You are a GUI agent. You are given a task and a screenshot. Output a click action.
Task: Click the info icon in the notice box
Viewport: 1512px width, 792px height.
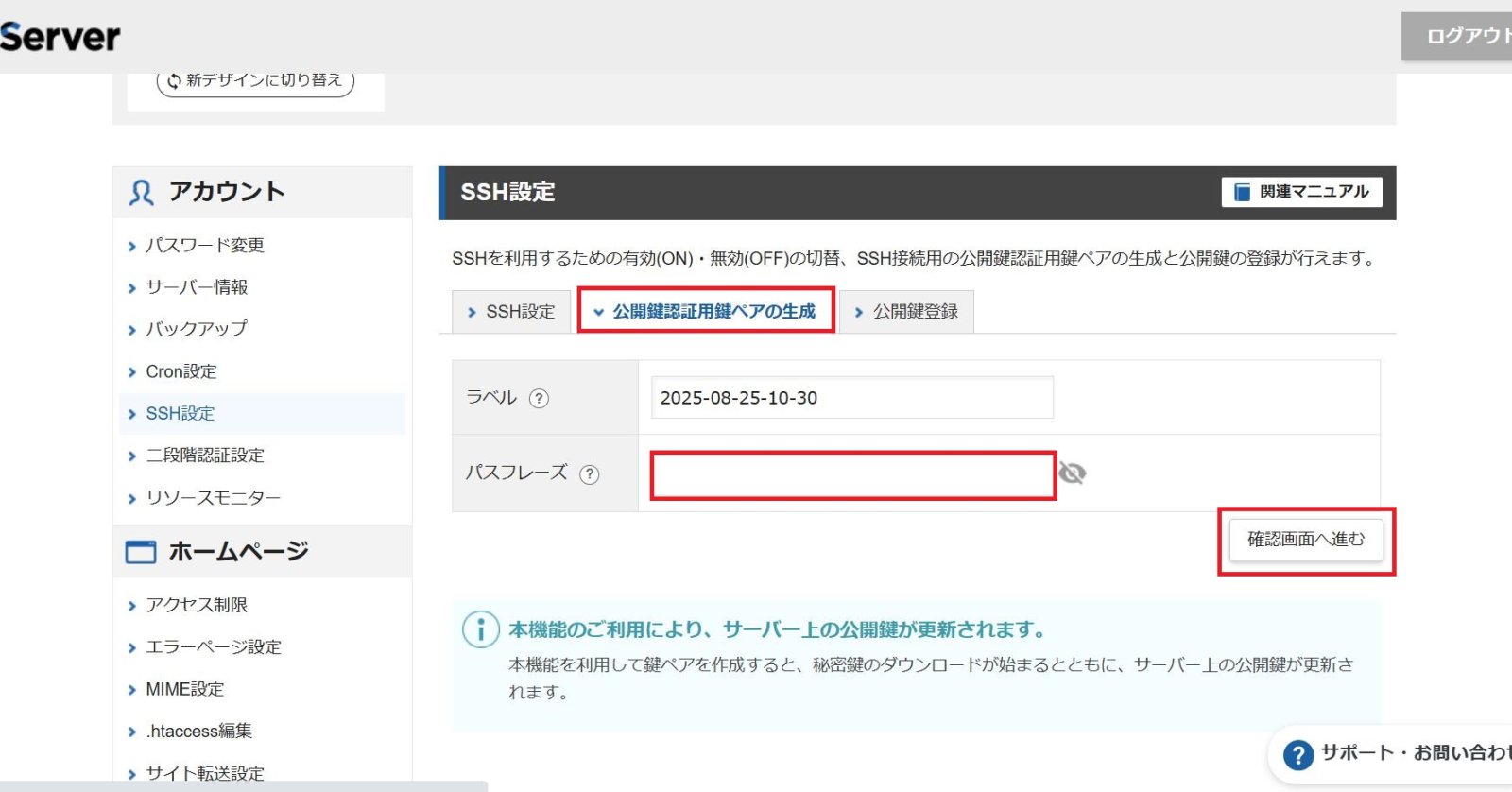[480, 629]
